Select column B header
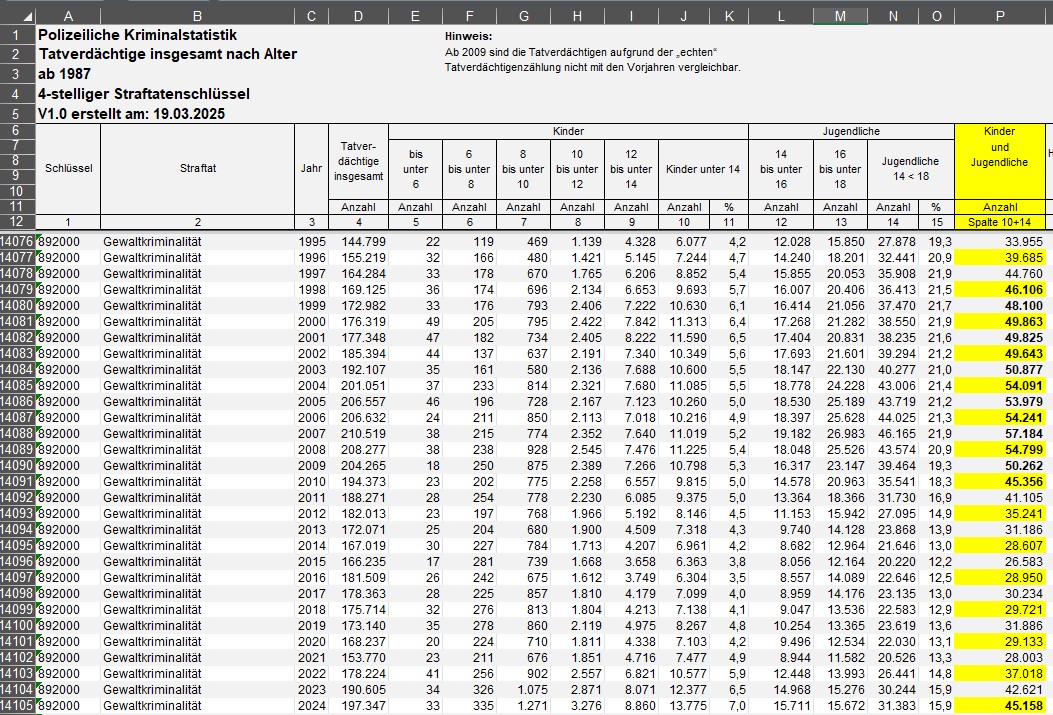Viewport: 1053px width, 715px height. pos(197,16)
